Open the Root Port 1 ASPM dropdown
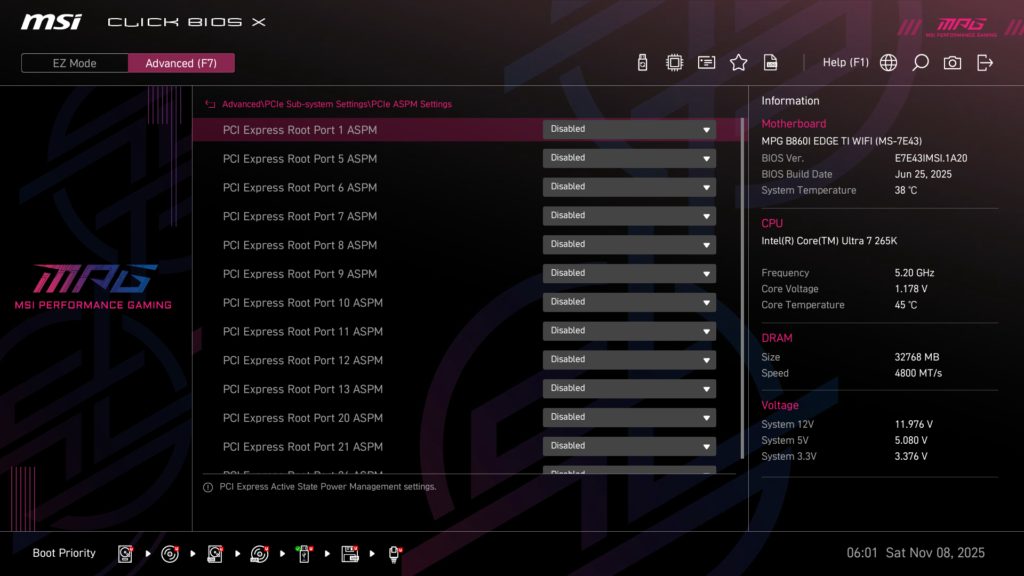Screen dimensions: 1024x576 (x=629, y=129)
